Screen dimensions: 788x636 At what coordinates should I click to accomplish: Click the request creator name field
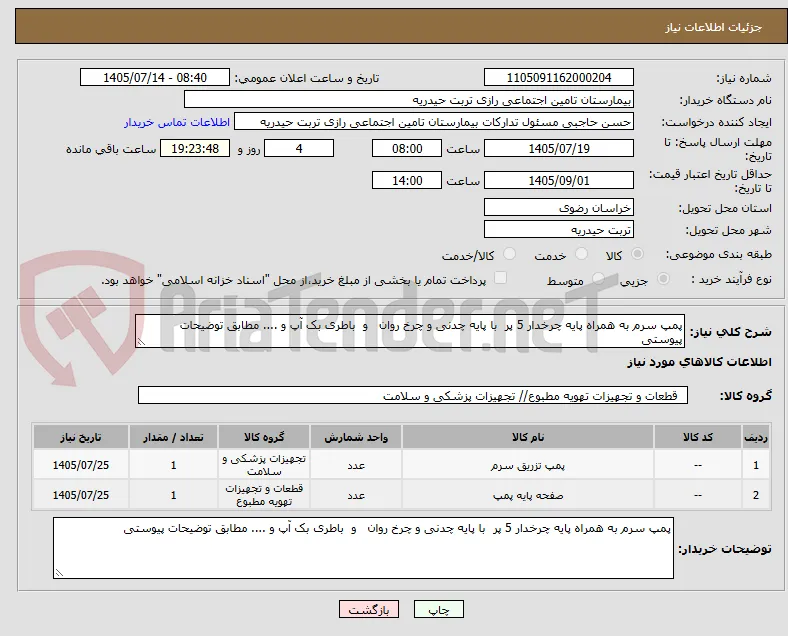[x=434, y=122]
